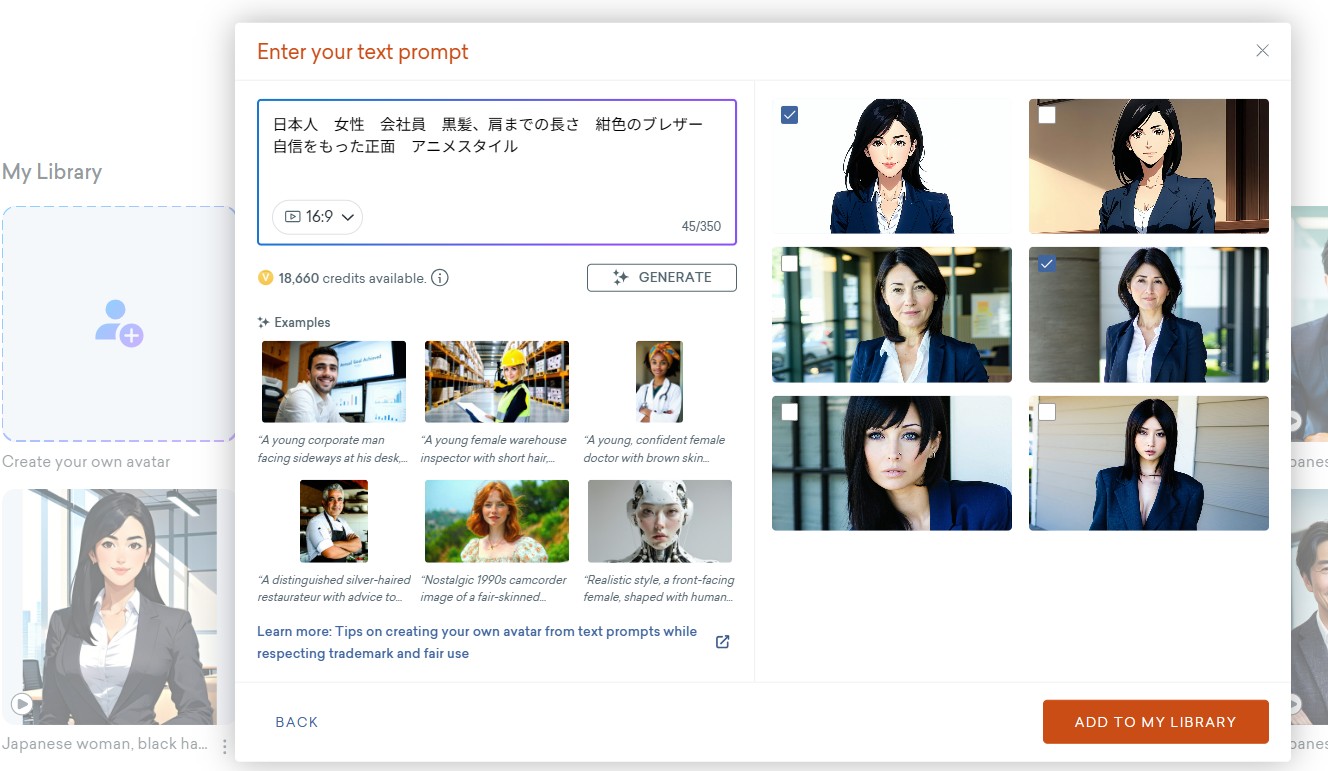Image resolution: width=1328 pixels, height=771 pixels.
Task: Click the sparkle icon beside Examples
Action: coord(263,322)
